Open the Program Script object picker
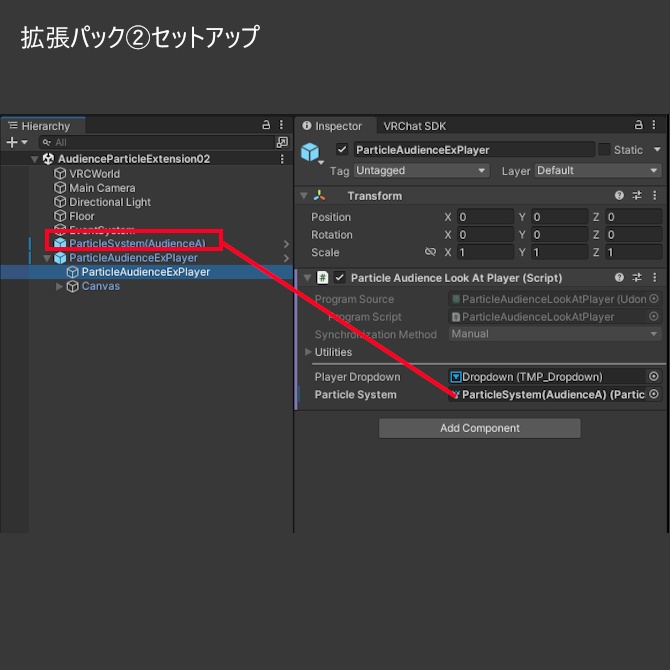Viewport: 670px width, 670px height. click(654, 316)
